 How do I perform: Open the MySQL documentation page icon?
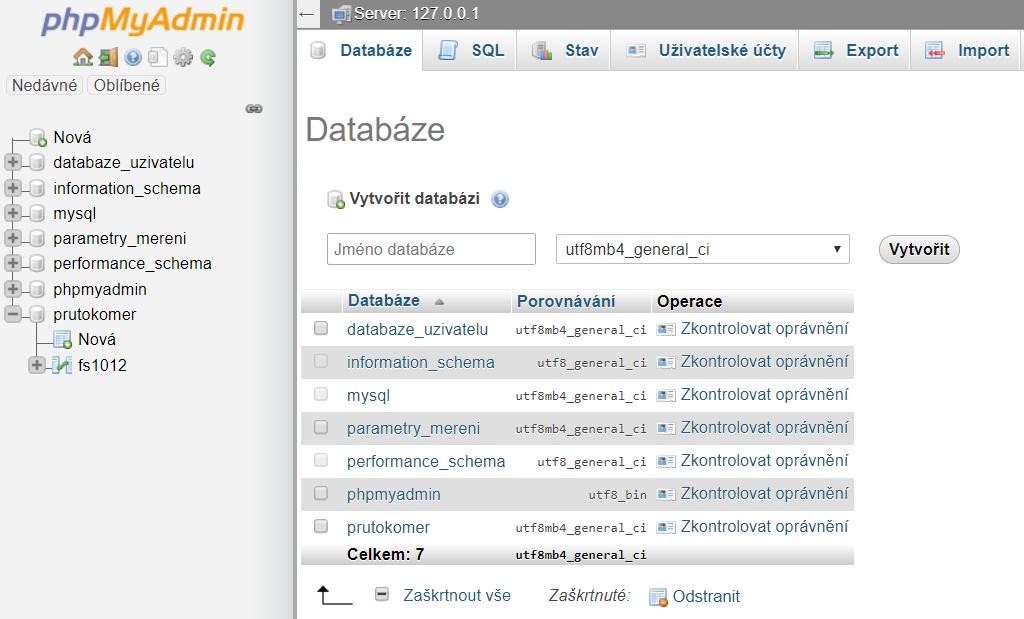point(157,57)
